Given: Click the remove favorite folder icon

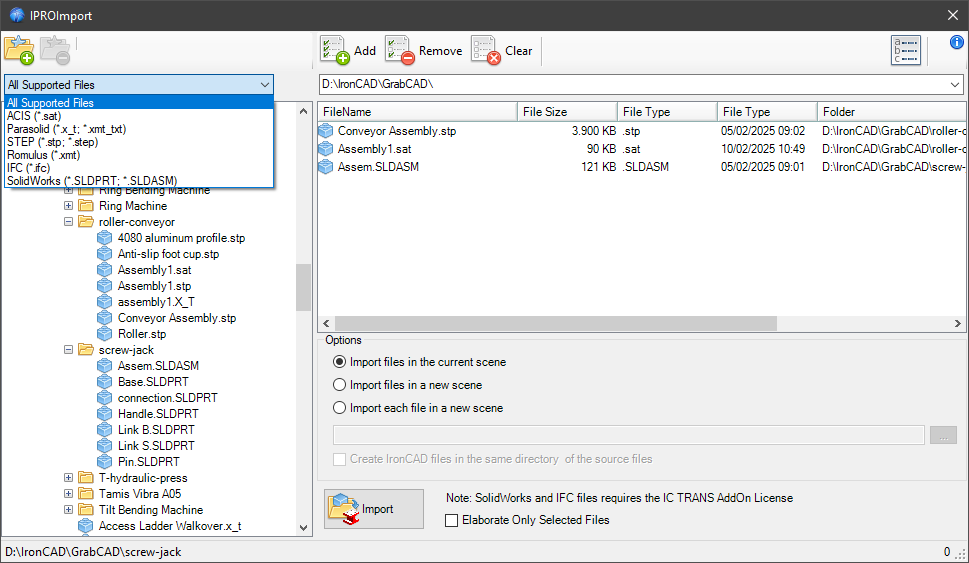Looking at the screenshot, I should pos(56,50).
